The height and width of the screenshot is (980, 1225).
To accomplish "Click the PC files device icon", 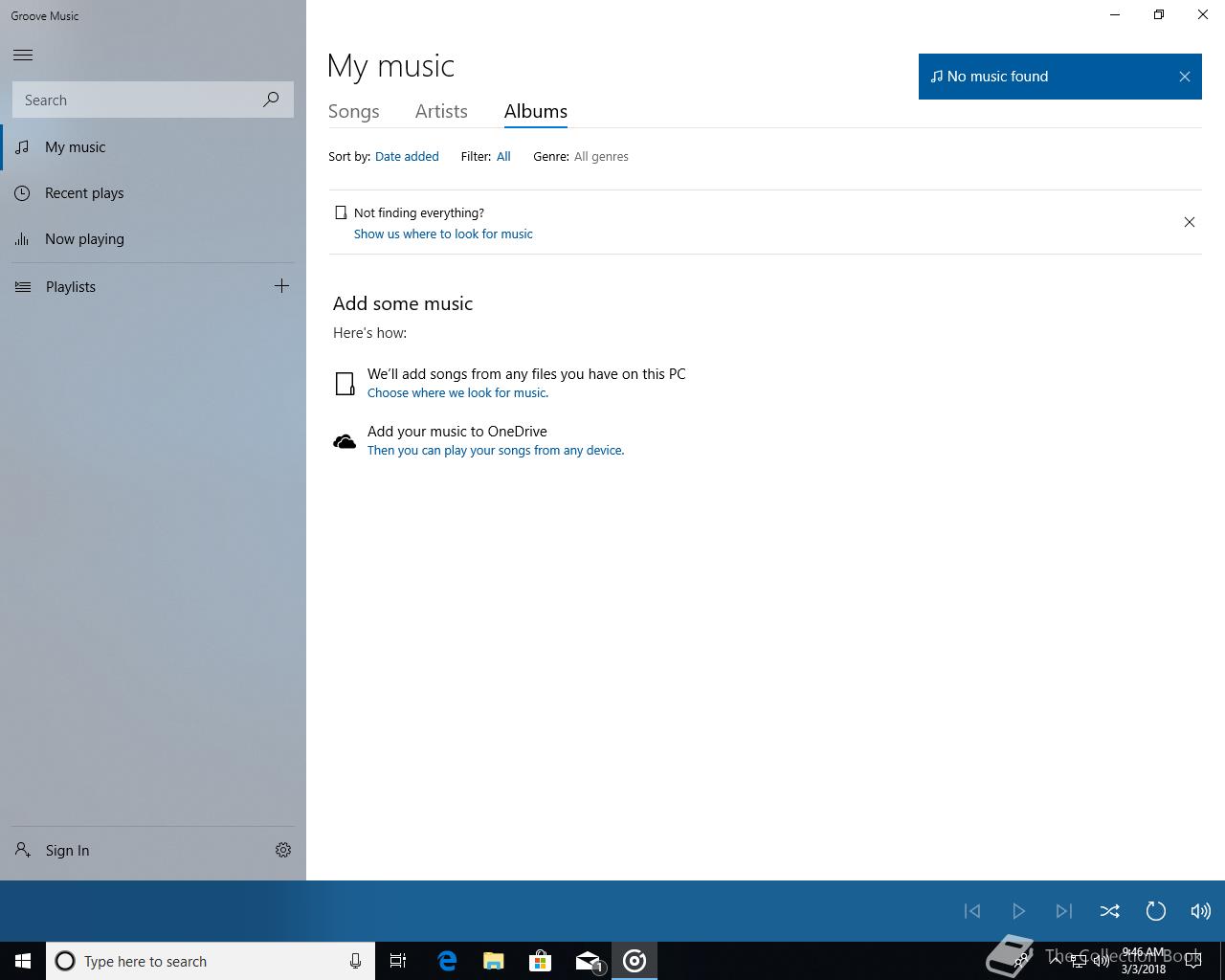I will [x=345, y=384].
